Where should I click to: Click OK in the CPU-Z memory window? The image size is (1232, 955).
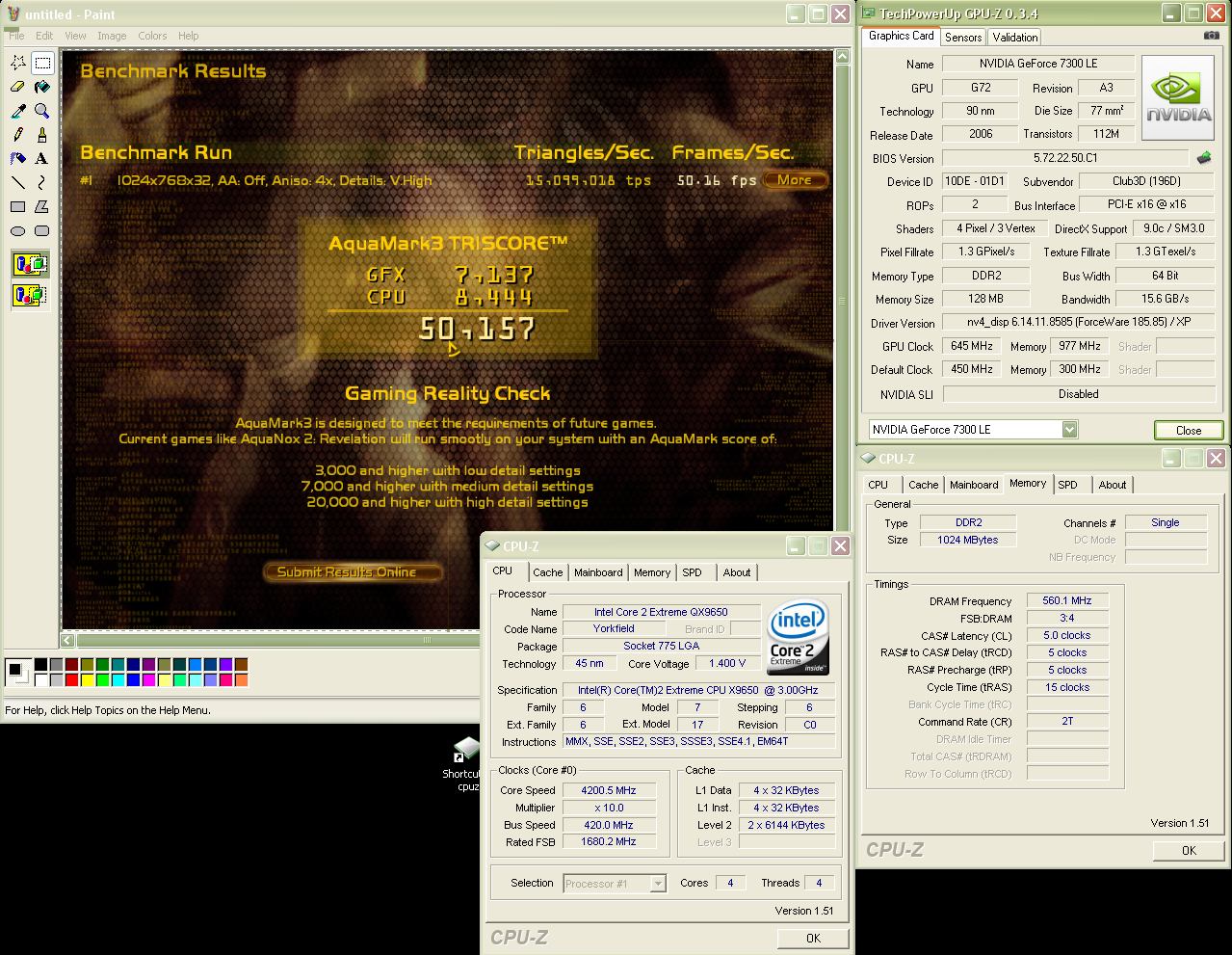click(x=1189, y=850)
